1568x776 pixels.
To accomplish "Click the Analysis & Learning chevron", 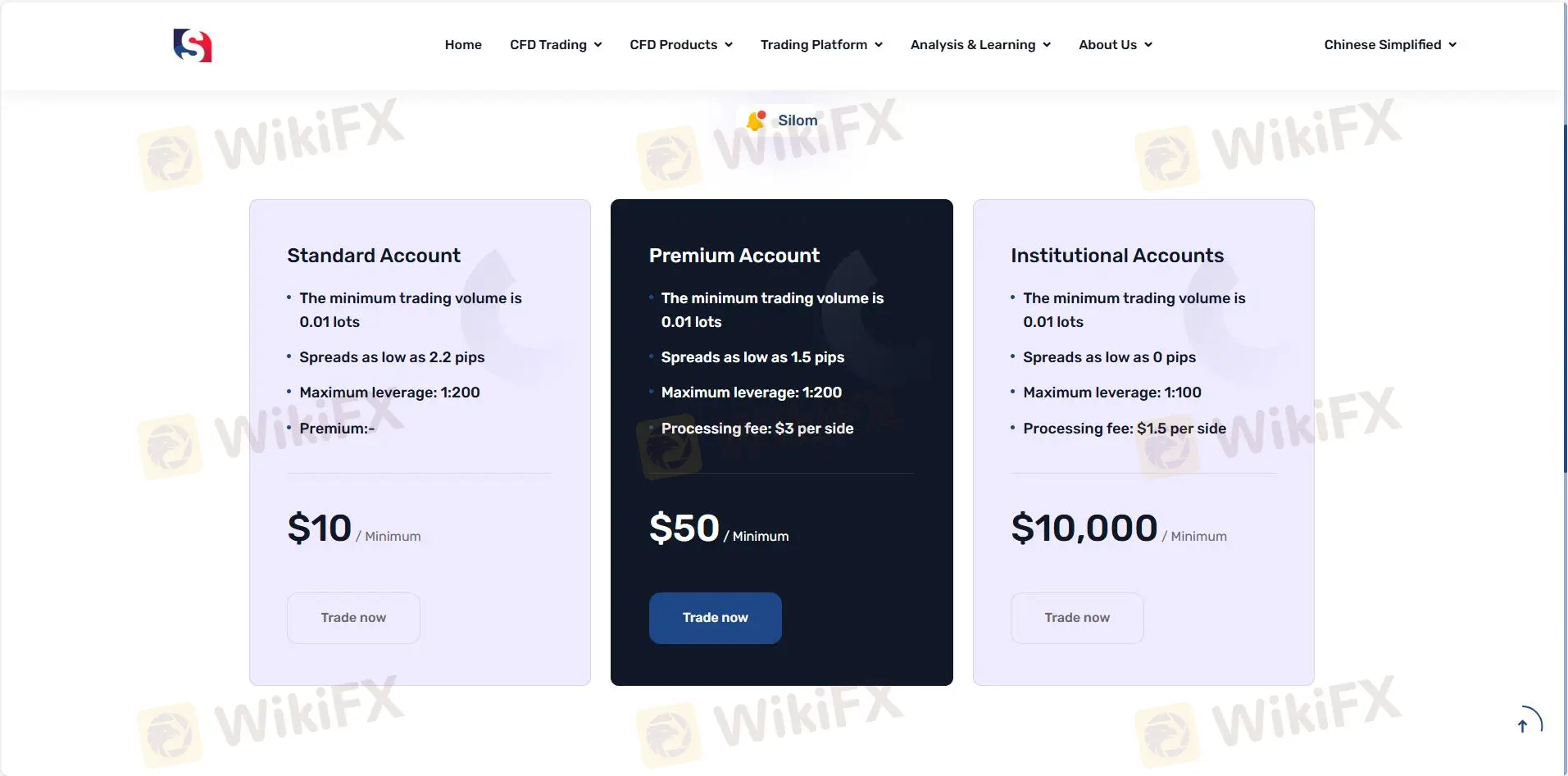I will click(x=1045, y=45).
